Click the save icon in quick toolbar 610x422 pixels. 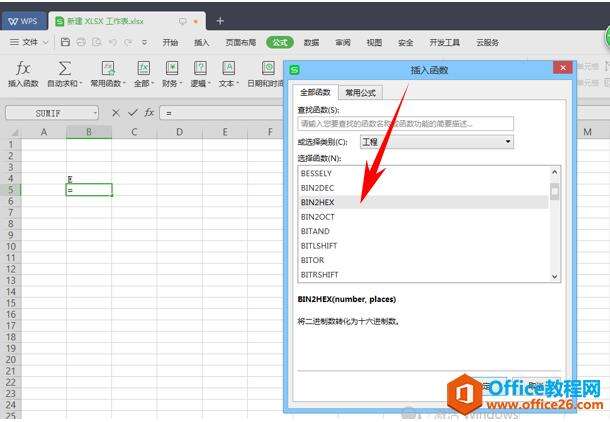pos(66,43)
